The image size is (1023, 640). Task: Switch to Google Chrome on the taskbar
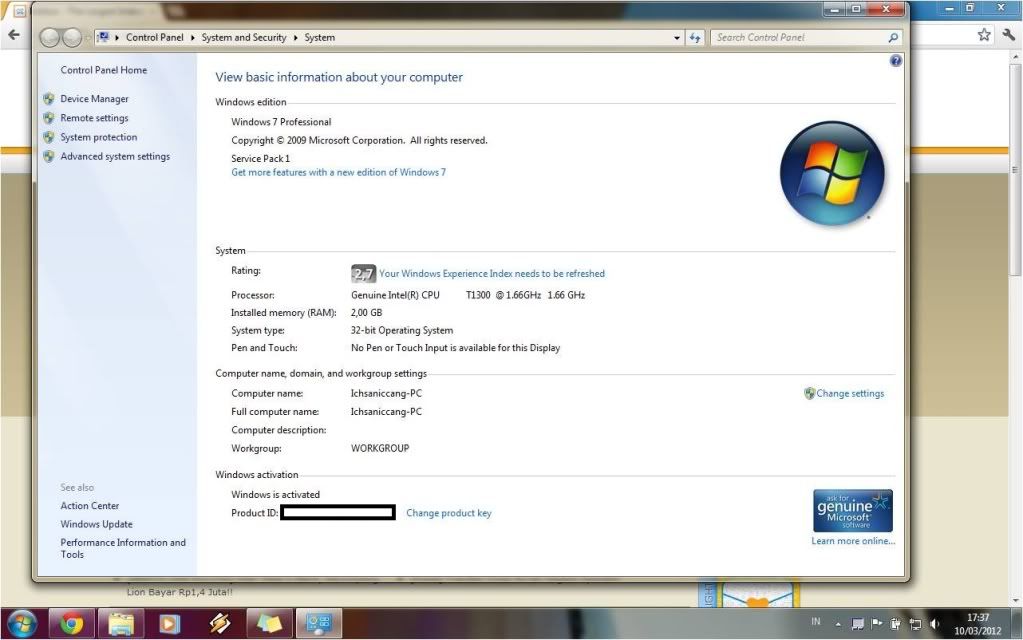point(71,624)
